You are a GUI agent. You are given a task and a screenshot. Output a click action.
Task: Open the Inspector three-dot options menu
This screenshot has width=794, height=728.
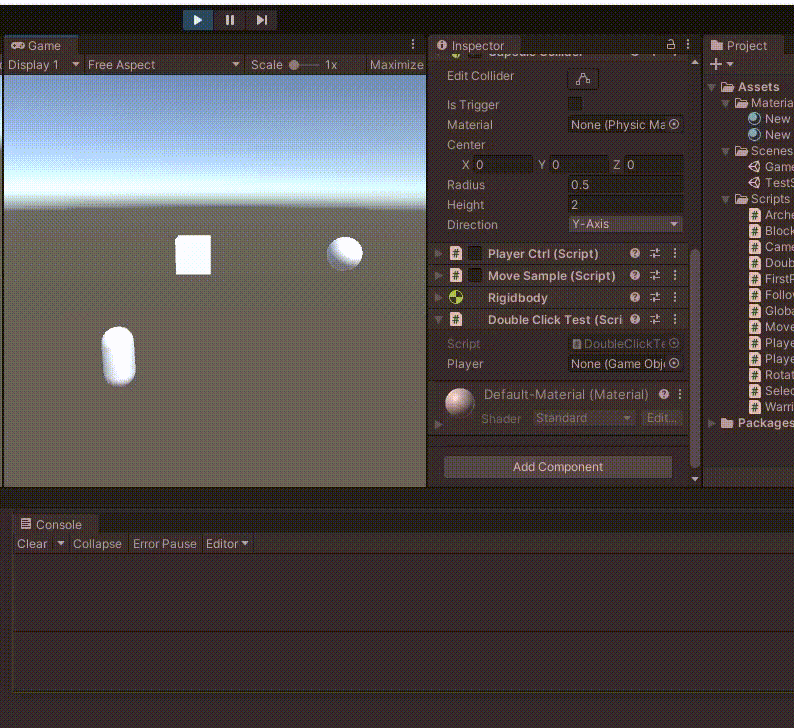point(688,45)
